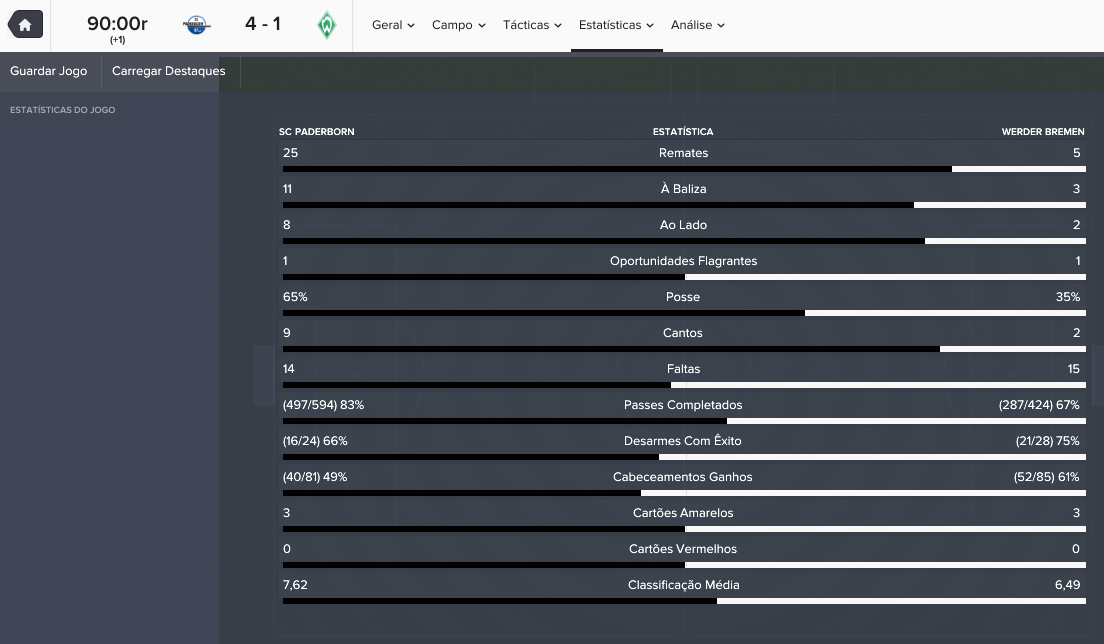Click Bremen's (287/424) 67% passes value
This screenshot has height=644, width=1104.
(1039, 405)
